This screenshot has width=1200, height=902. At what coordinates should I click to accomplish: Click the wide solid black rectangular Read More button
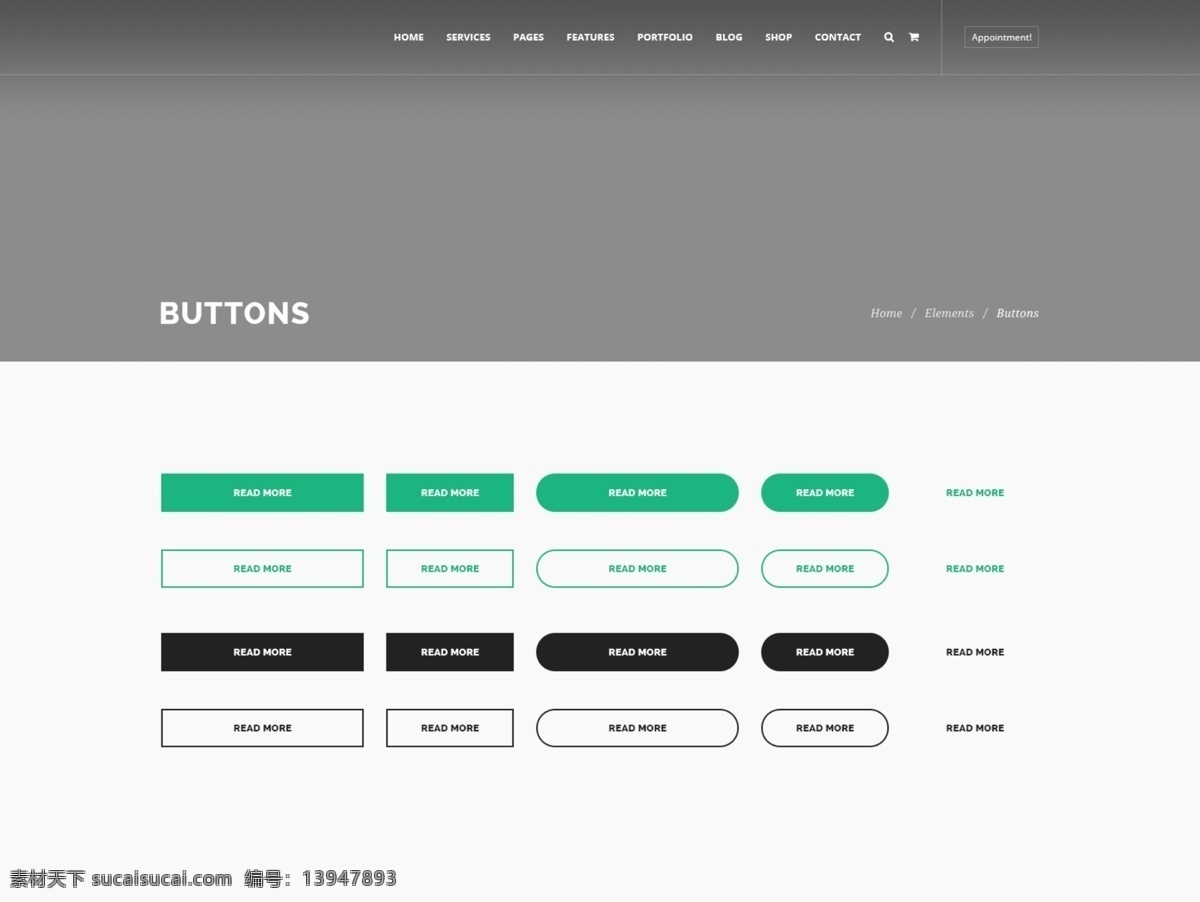click(262, 652)
